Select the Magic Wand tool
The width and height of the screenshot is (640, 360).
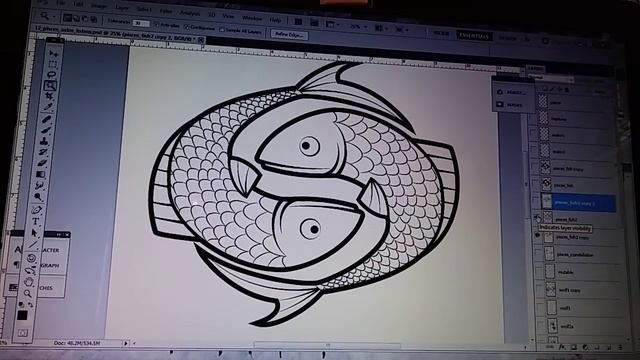[x=51, y=85]
